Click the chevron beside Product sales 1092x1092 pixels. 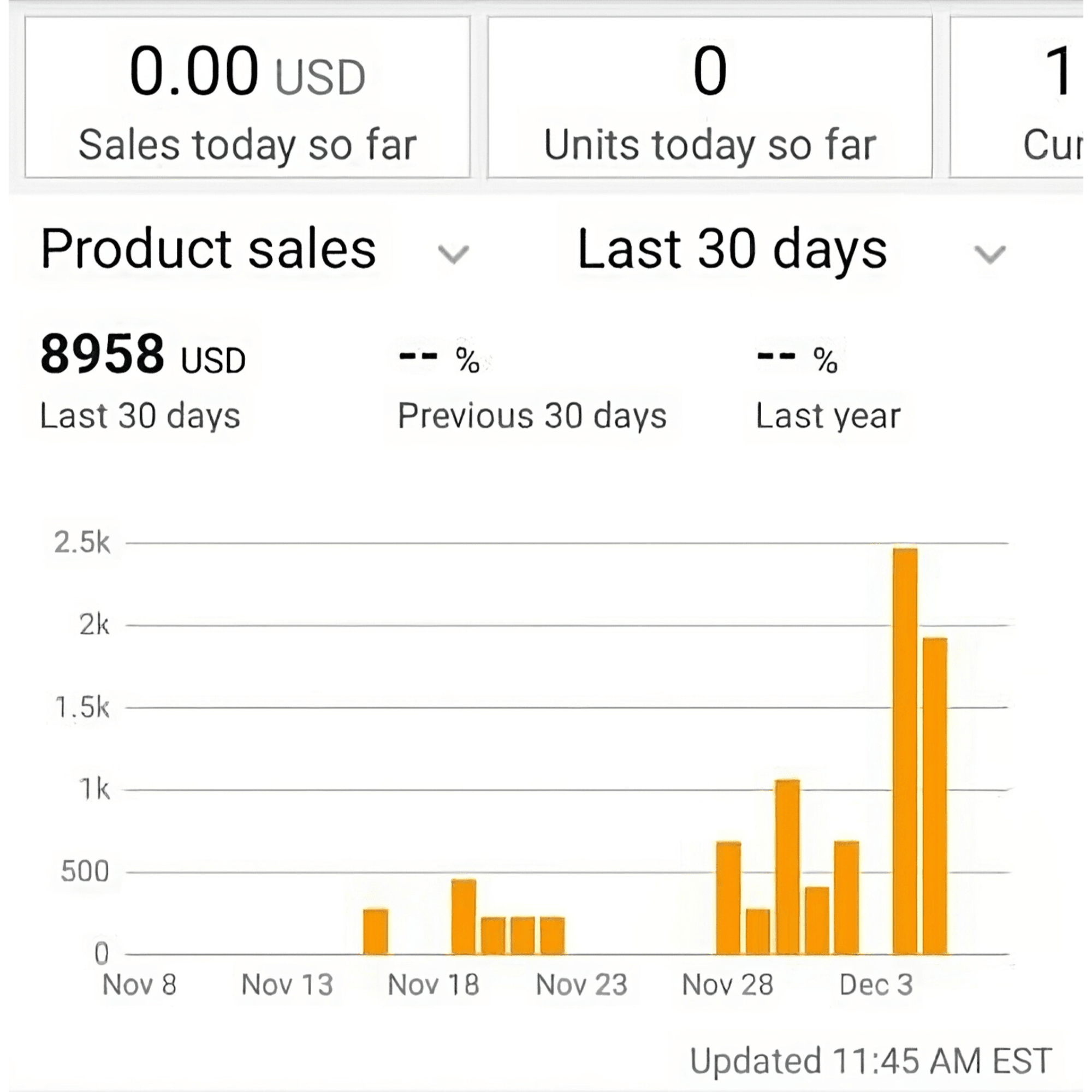pos(453,255)
